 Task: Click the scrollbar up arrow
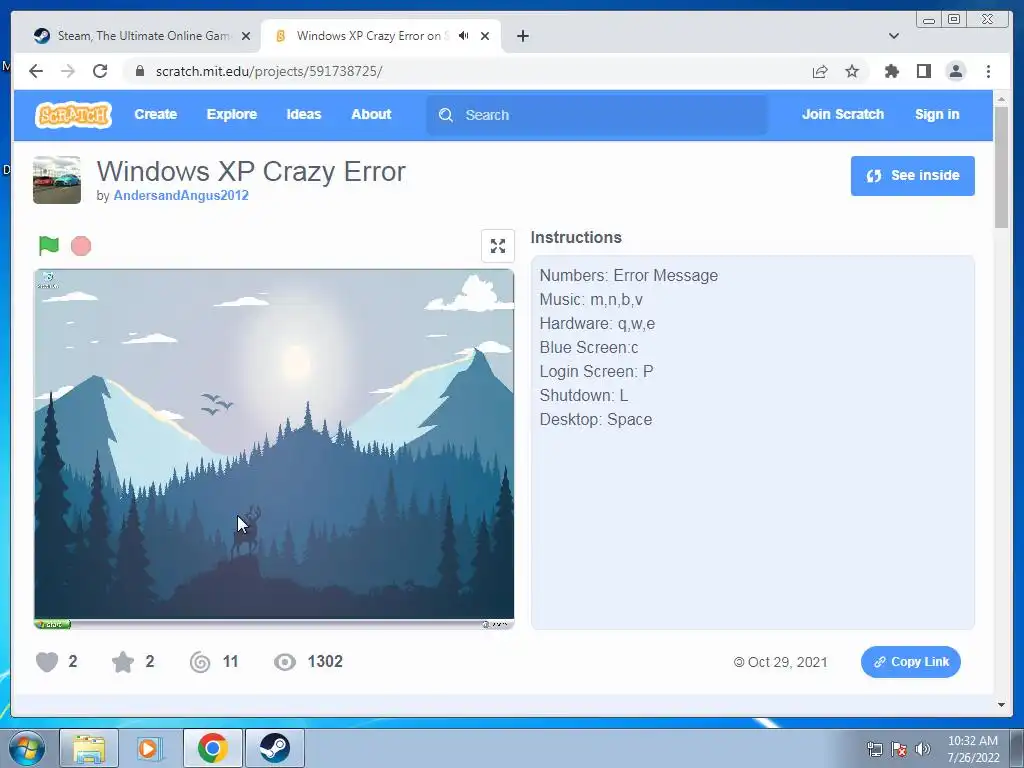click(x=1001, y=99)
